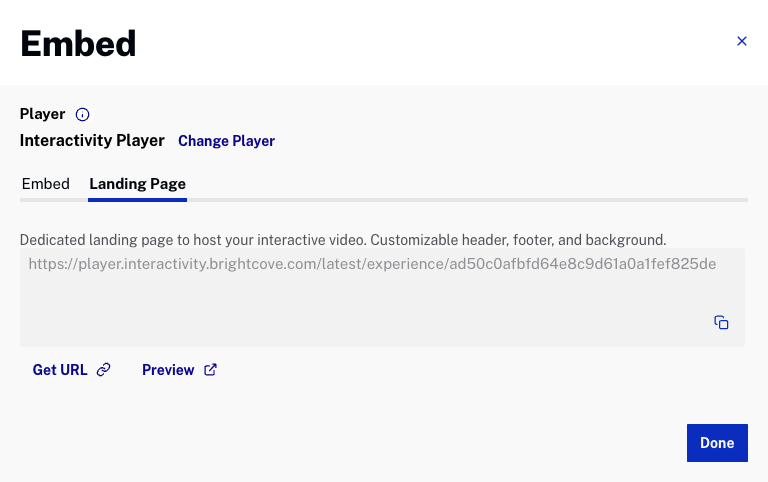Click the dedicated landing page description text
Image resolution: width=768 pixels, height=482 pixels.
(x=343, y=240)
